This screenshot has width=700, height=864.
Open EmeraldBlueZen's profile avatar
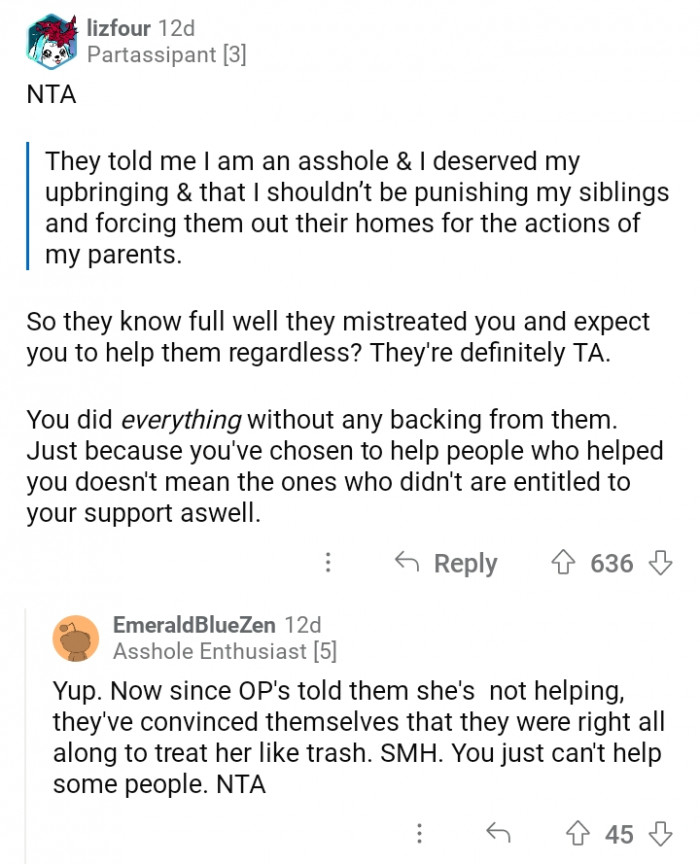[76, 638]
